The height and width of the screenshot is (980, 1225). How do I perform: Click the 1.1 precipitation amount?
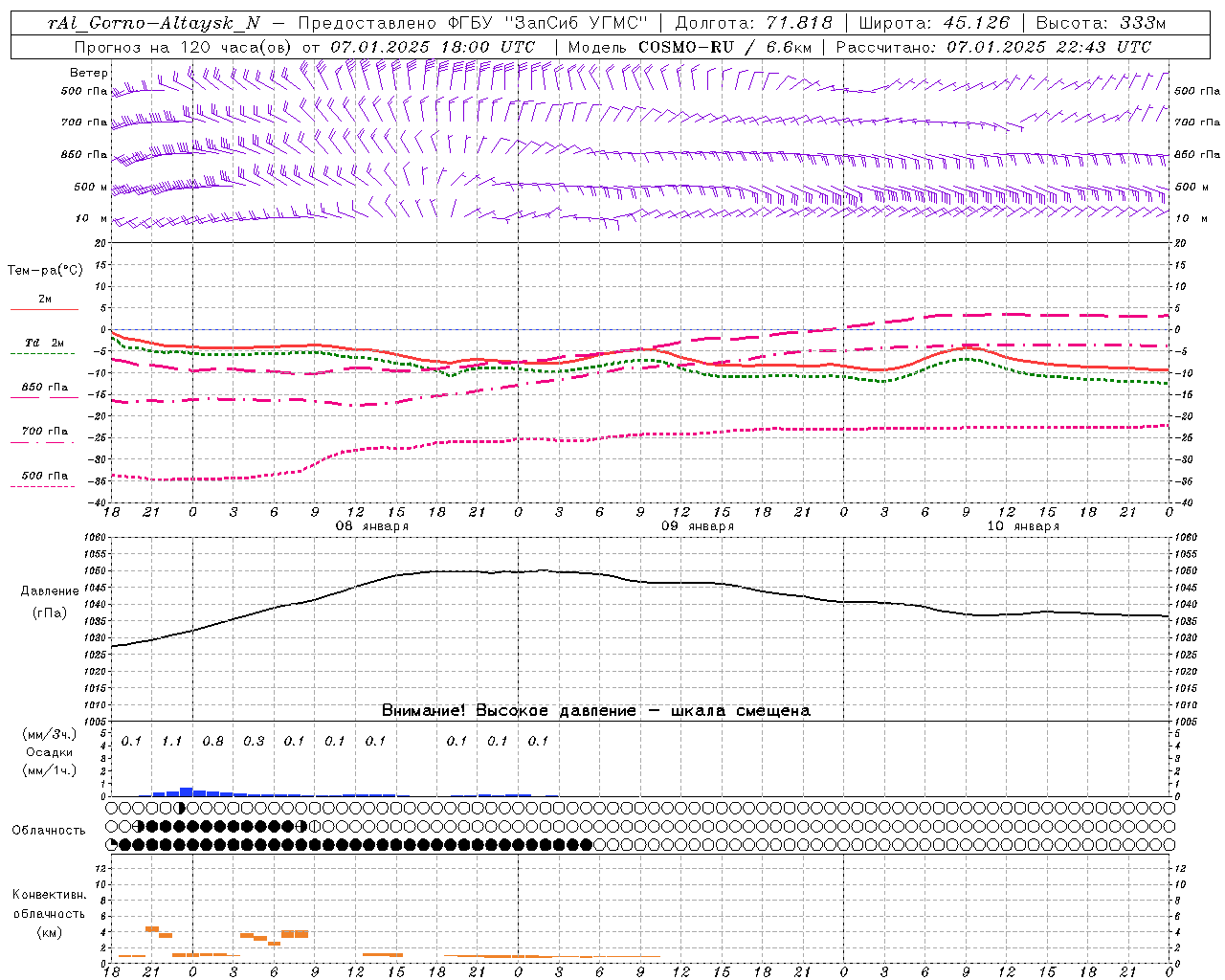click(x=171, y=742)
